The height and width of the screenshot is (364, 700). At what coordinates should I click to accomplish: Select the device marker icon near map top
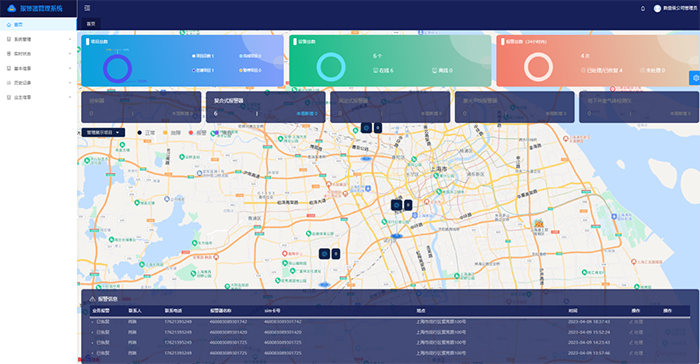[x=367, y=128]
